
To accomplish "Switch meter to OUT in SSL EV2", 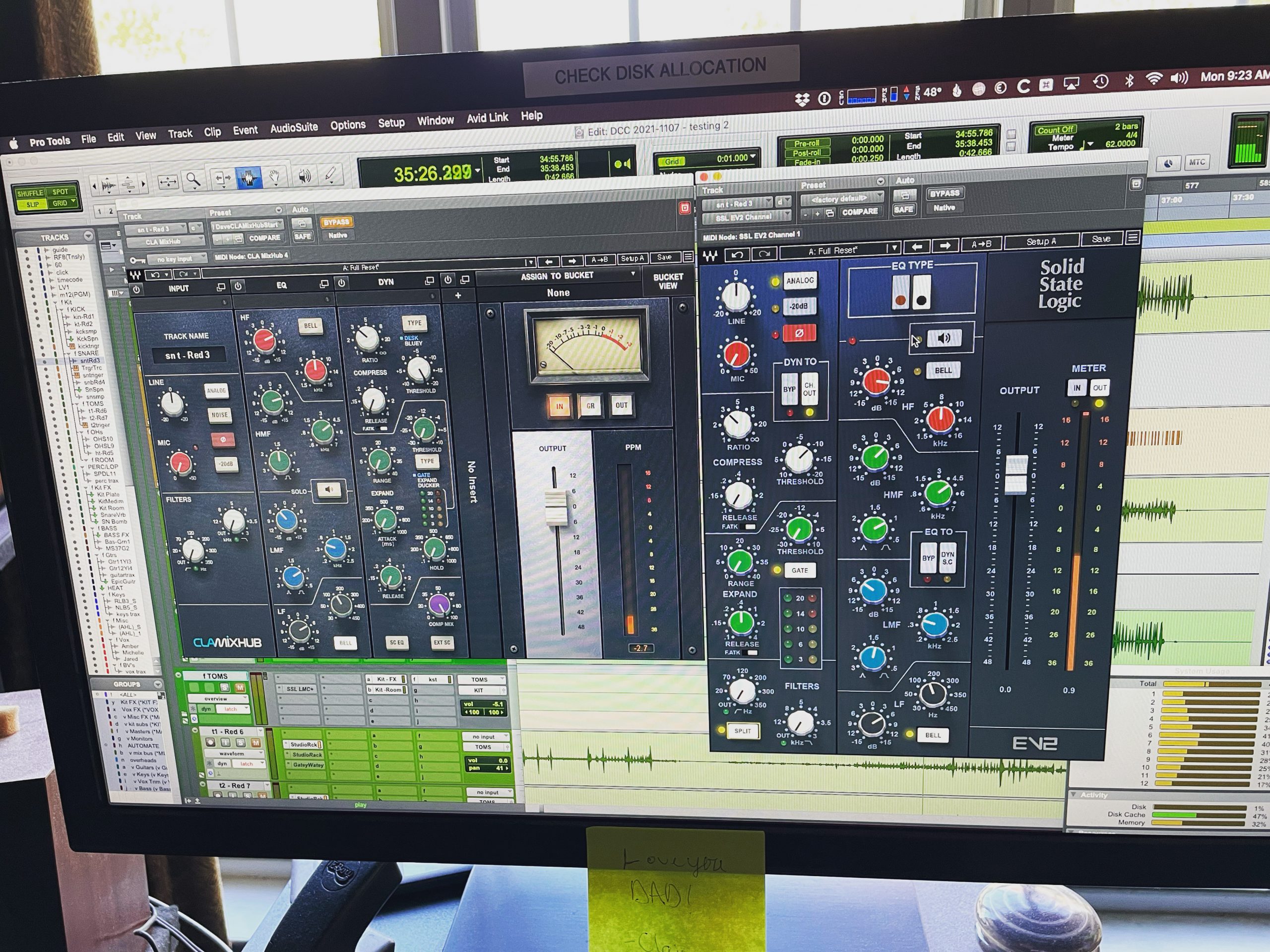I will (x=1099, y=388).
